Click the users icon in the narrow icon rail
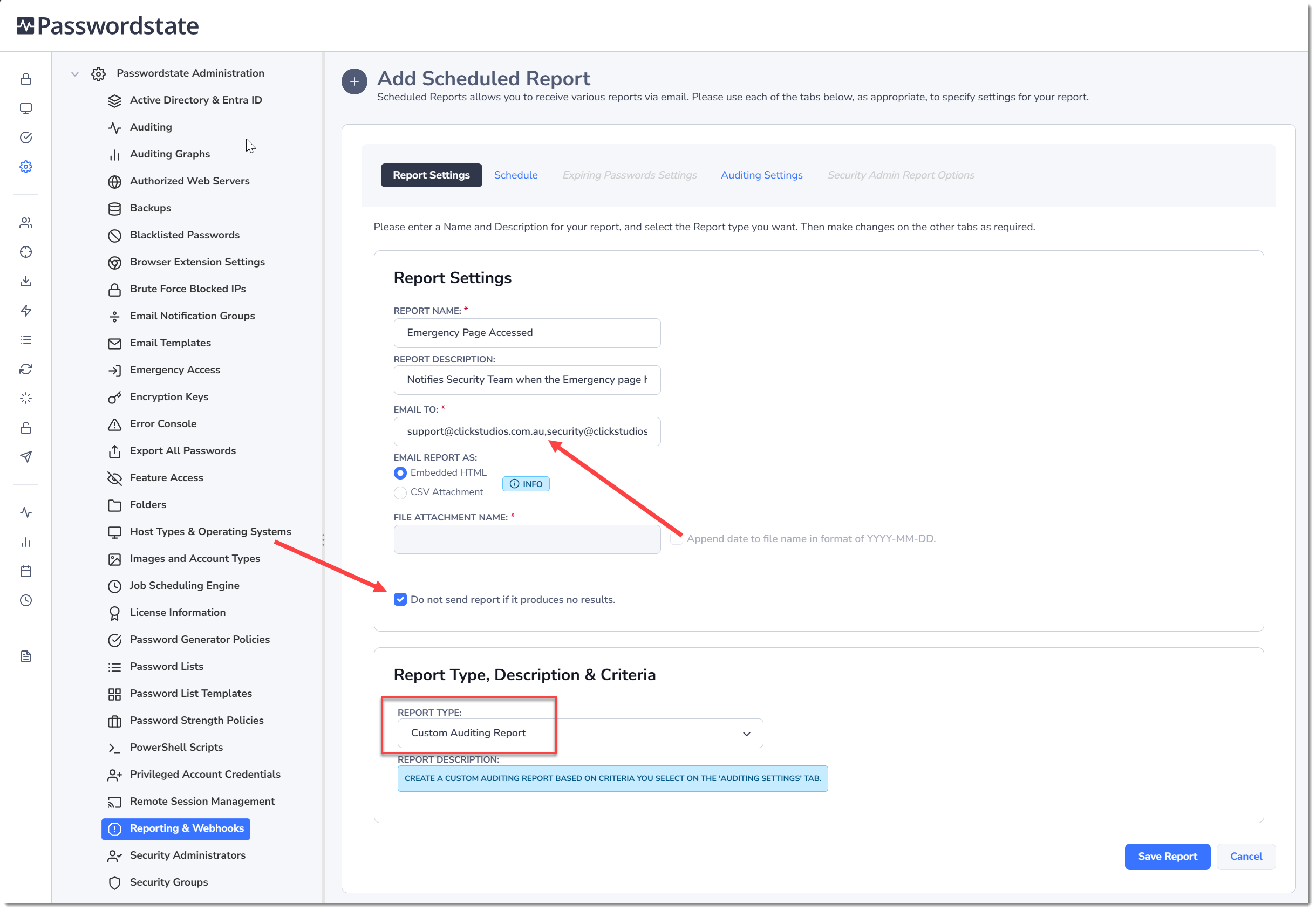Image resolution: width=1316 pixels, height=911 pixels. click(26, 223)
